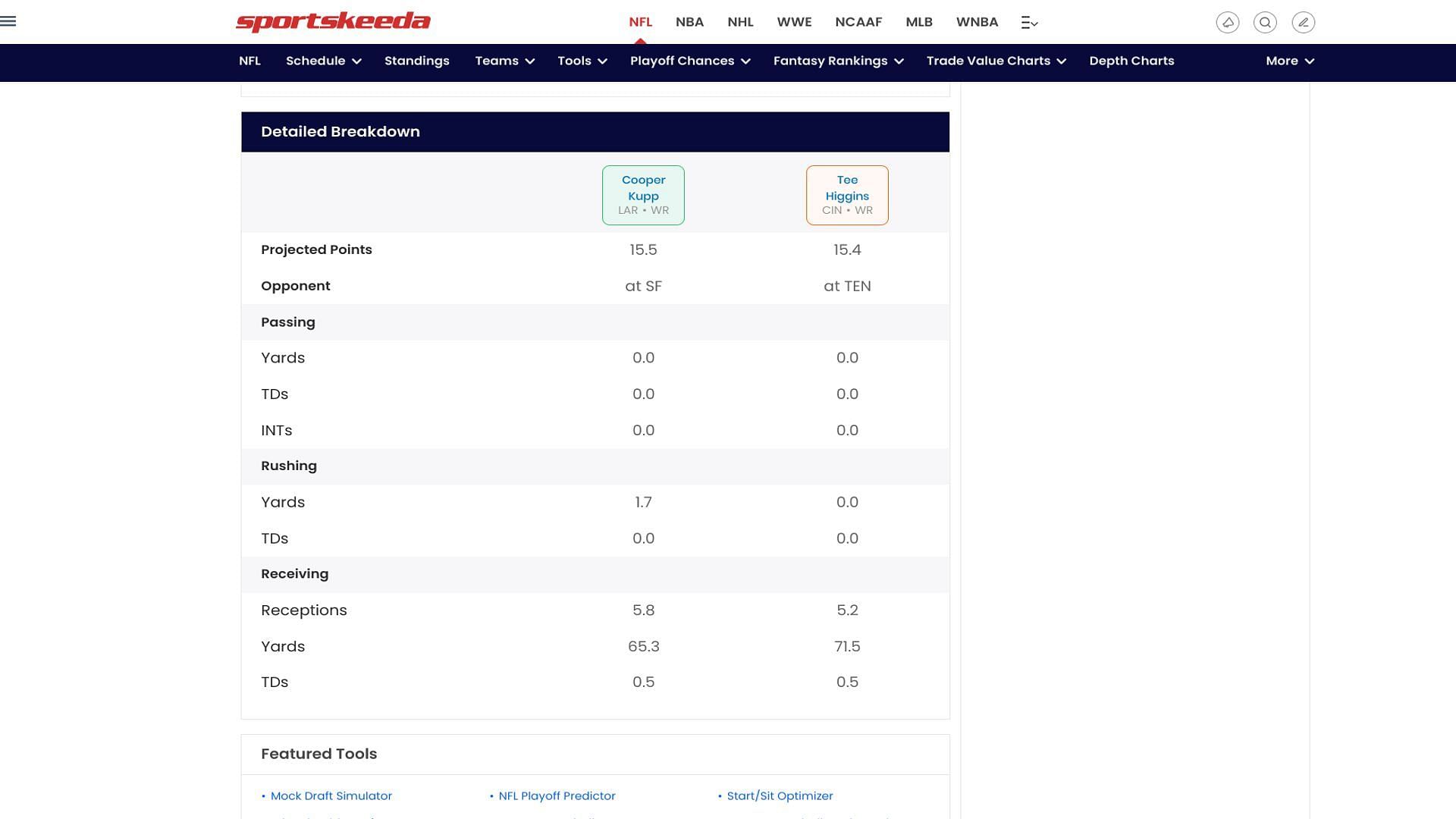Switch to the MLB section
This screenshot has width=1456, height=819.
click(x=918, y=22)
